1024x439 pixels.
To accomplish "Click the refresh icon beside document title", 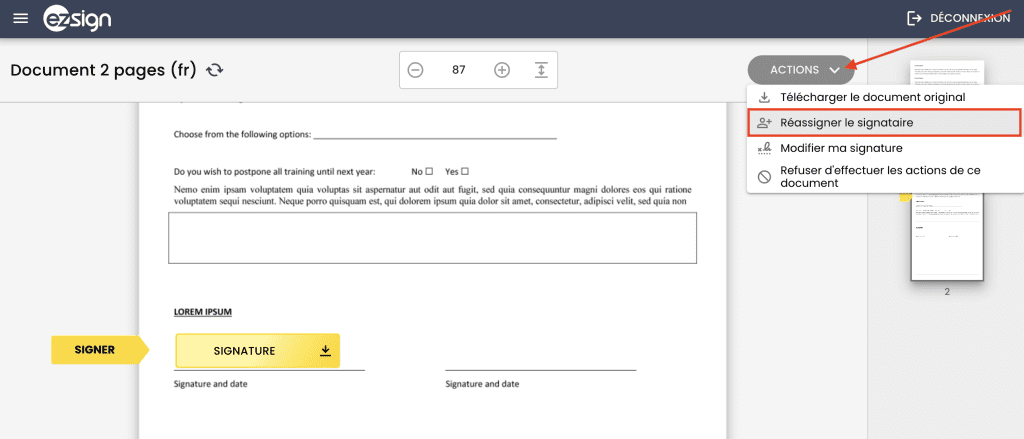I will click(214, 70).
